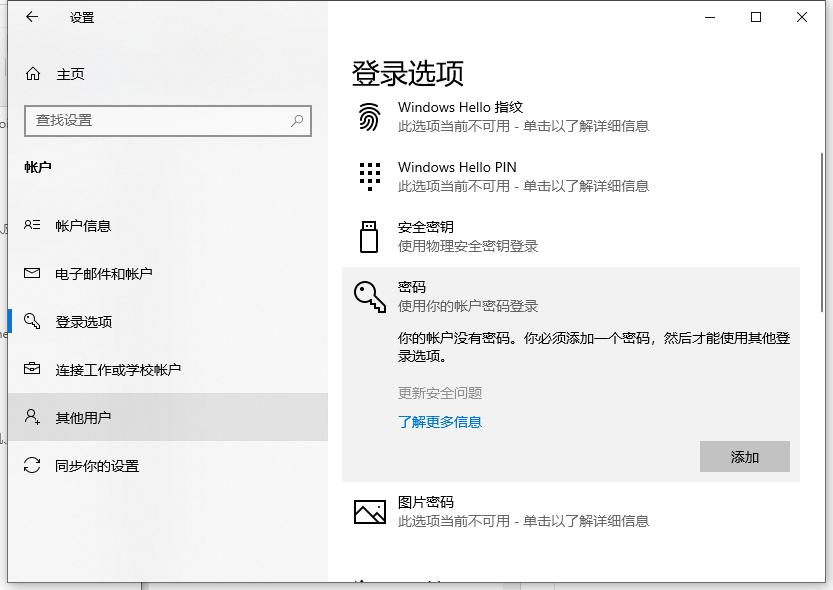
Task: Click the person icon beside 帐户信息
Action: click(x=30, y=225)
